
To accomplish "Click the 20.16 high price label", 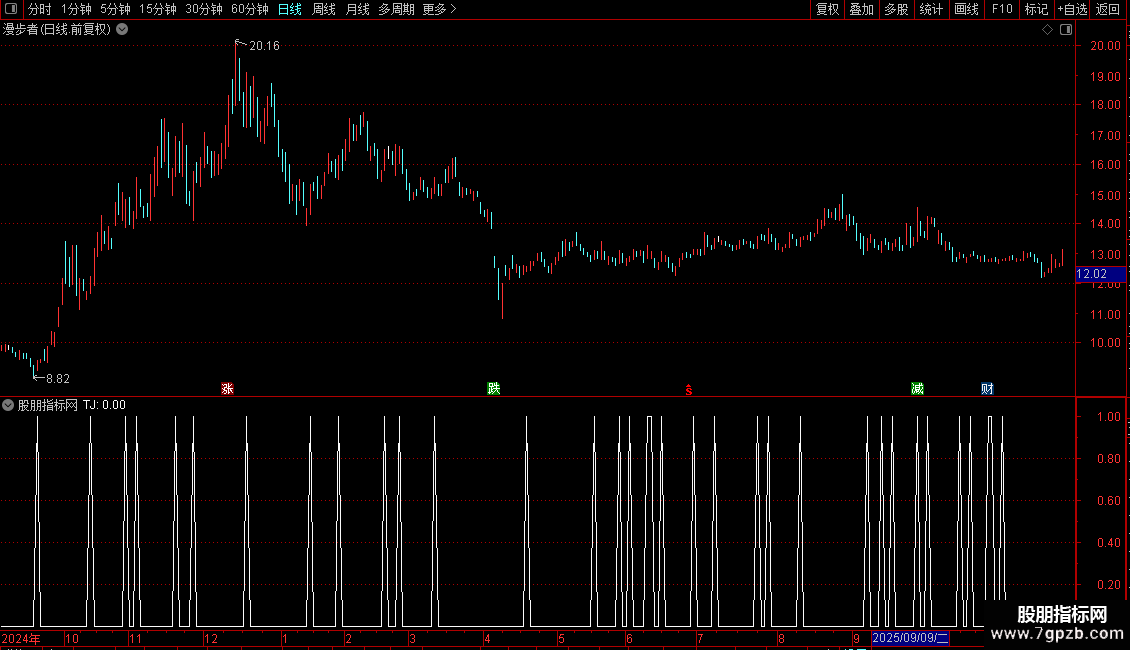I will pyautogui.click(x=264, y=46).
